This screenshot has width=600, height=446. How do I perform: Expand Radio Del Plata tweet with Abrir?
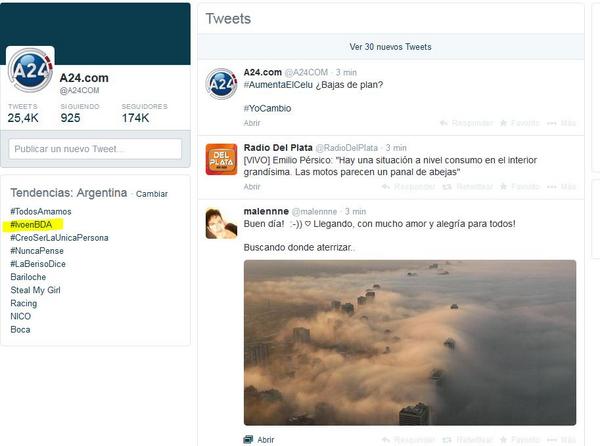pos(252,186)
